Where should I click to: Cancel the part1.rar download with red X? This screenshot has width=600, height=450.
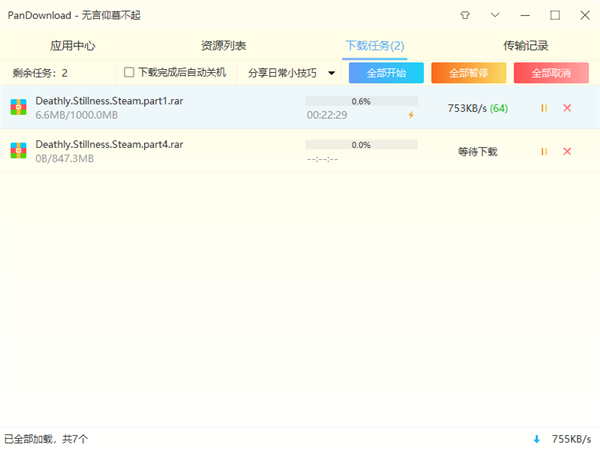point(567,108)
